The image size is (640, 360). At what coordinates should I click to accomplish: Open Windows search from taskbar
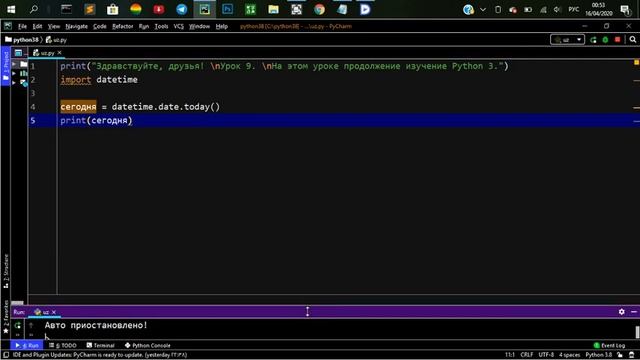click(34, 9)
